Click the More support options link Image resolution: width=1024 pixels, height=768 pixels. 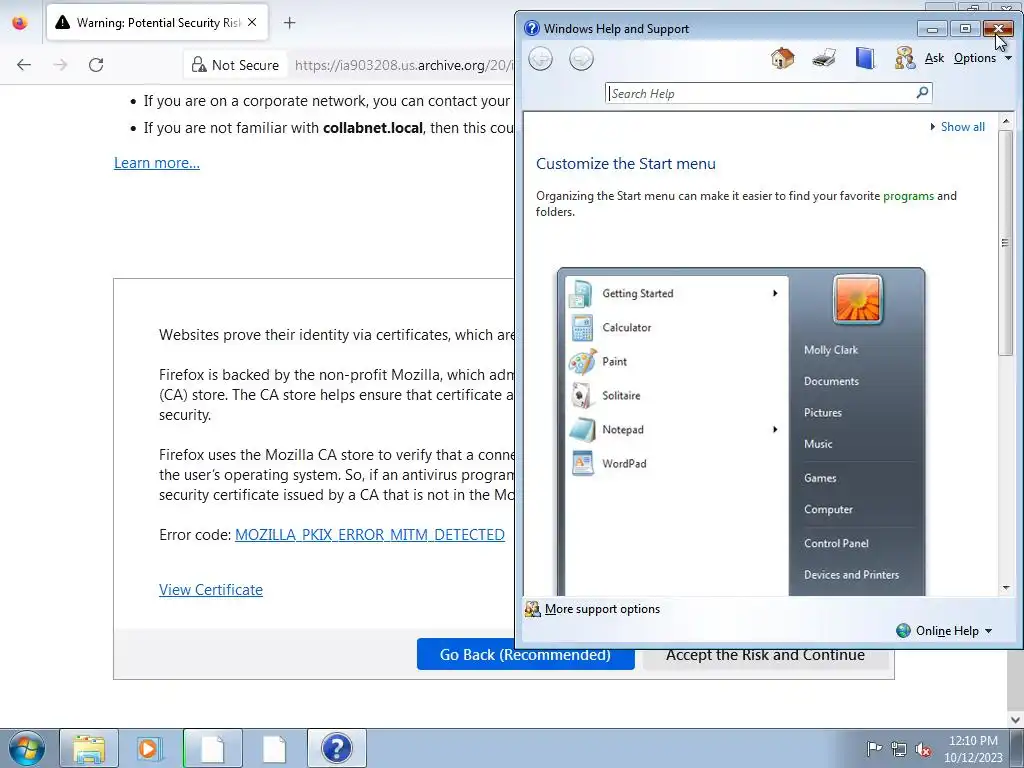[x=602, y=609]
